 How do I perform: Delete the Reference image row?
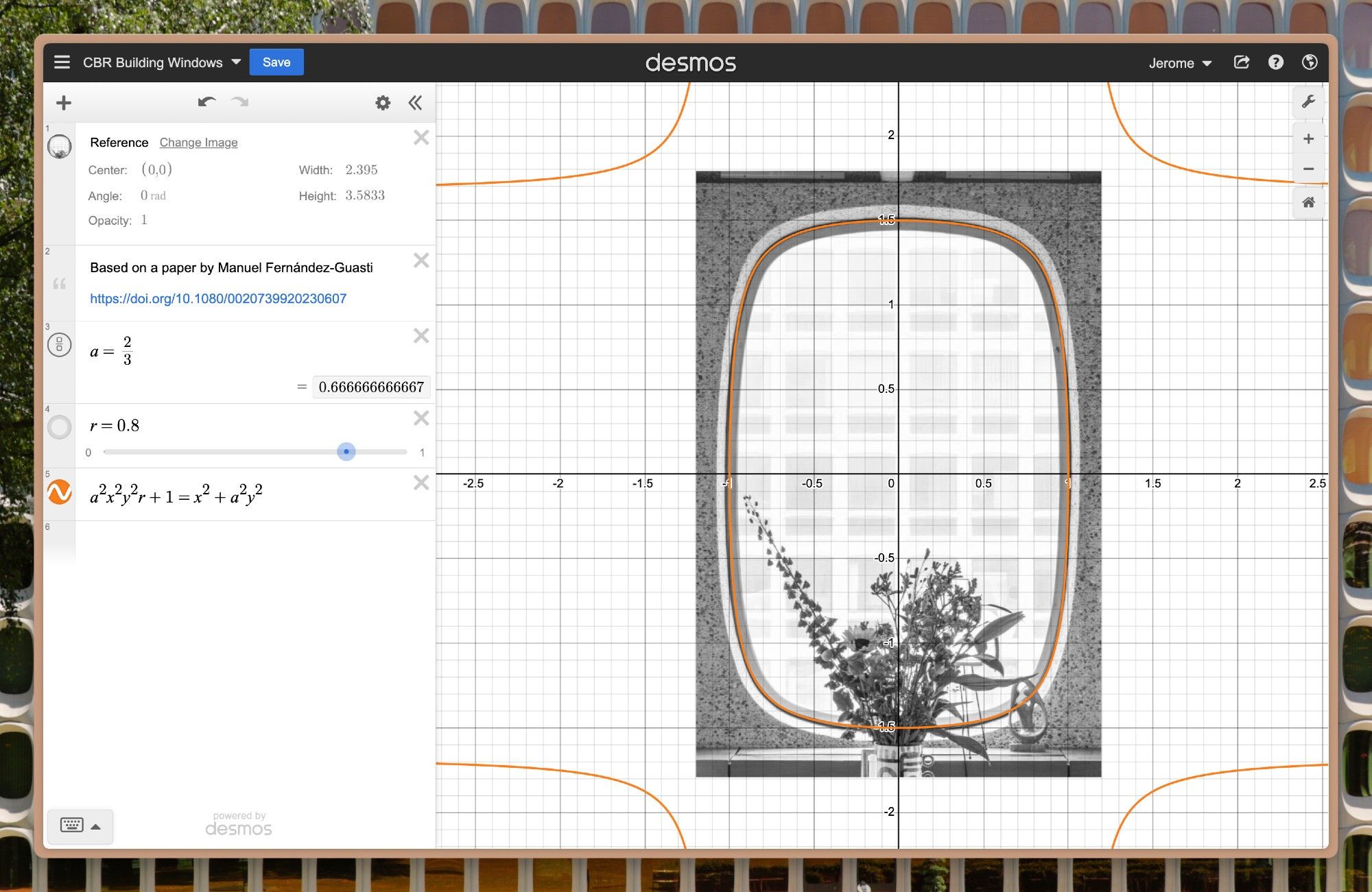(421, 137)
